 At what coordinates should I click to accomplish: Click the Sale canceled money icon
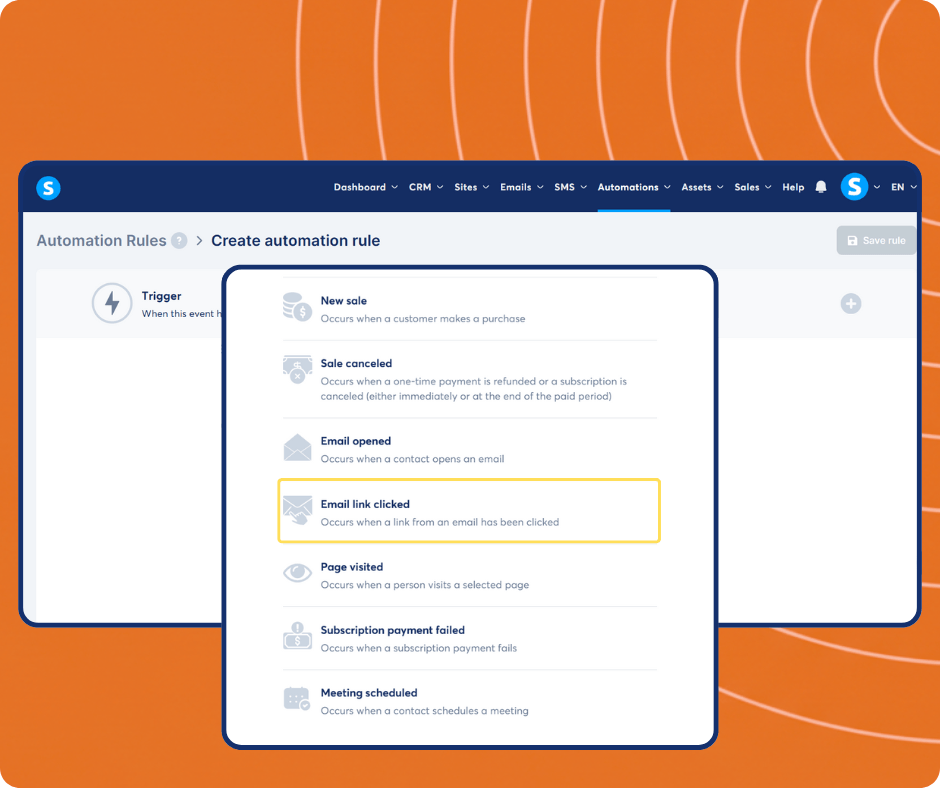(x=297, y=369)
